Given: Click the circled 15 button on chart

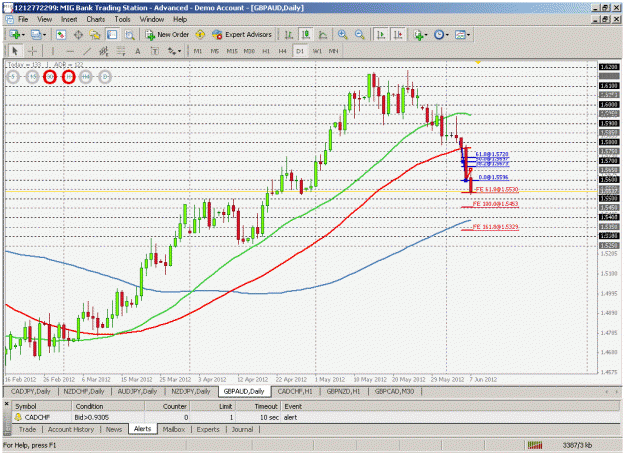Looking at the screenshot, I should [32, 77].
